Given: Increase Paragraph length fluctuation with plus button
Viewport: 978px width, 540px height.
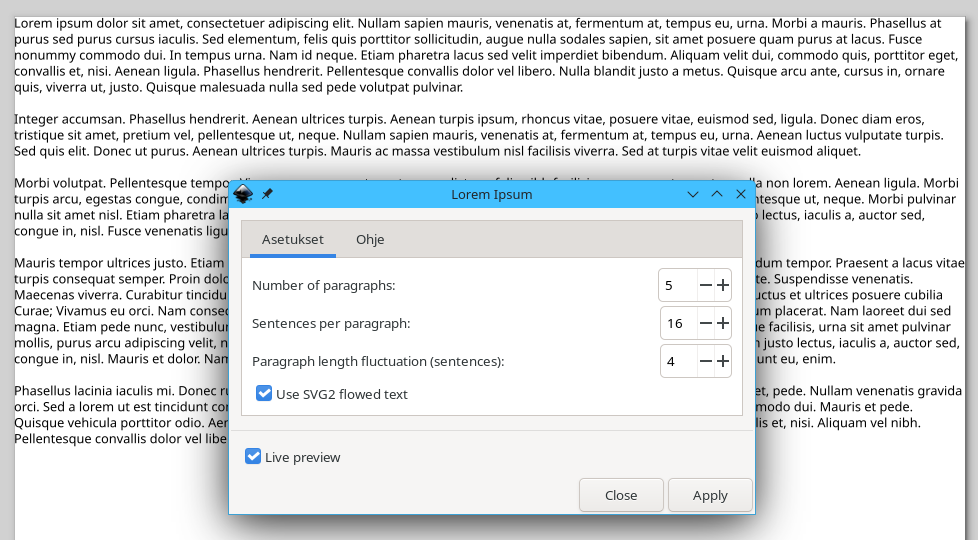Looking at the screenshot, I should (723, 361).
